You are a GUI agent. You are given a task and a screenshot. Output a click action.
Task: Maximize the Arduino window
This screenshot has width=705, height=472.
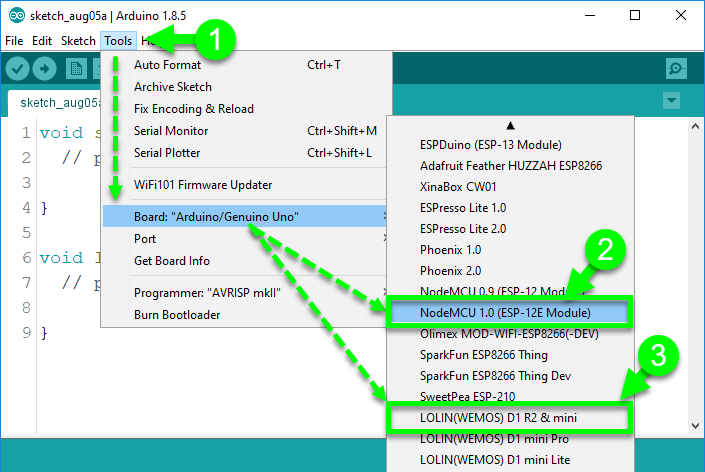[x=635, y=16]
